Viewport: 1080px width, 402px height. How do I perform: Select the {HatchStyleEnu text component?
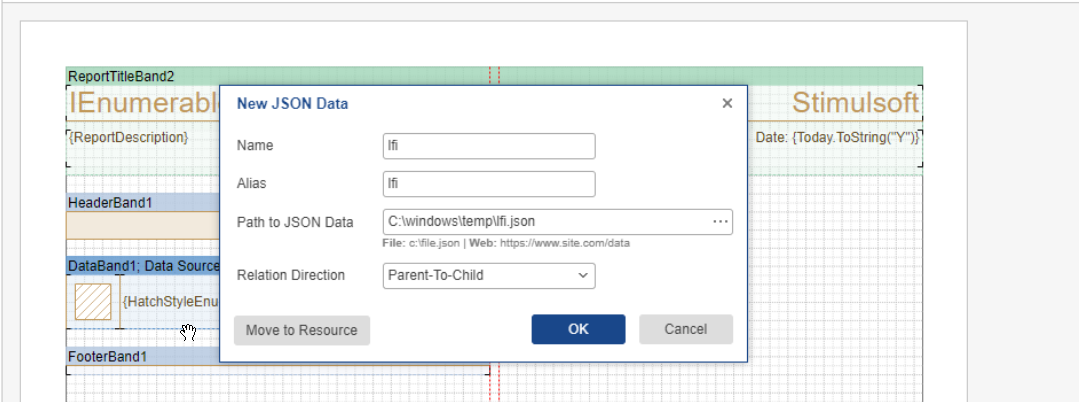pyautogui.click(x=170, y=302)
